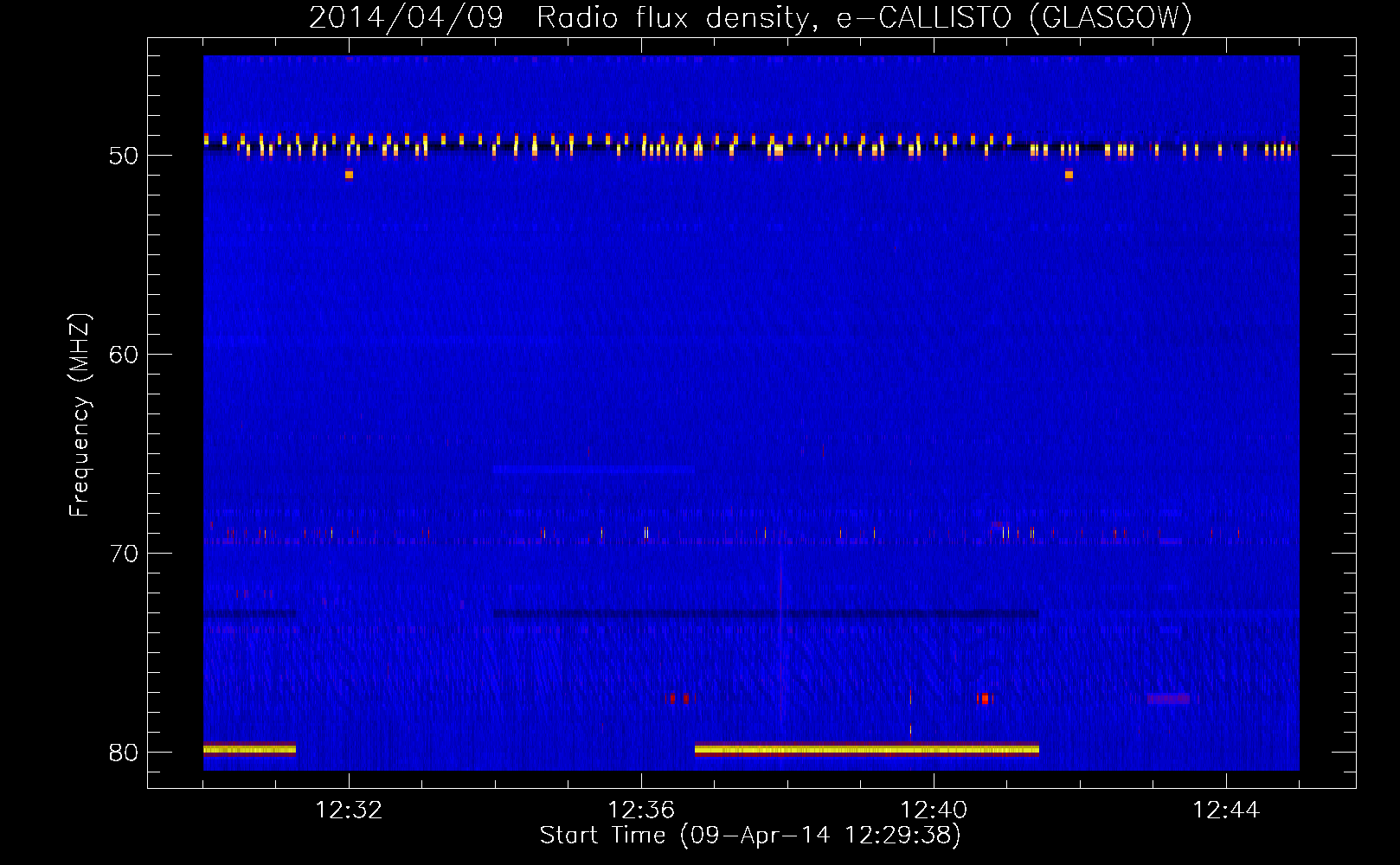The image size is (1400, 865).
Task: Click the purple patch near 77 MHz around 12:43
Action: click(x=1168, y=698)
